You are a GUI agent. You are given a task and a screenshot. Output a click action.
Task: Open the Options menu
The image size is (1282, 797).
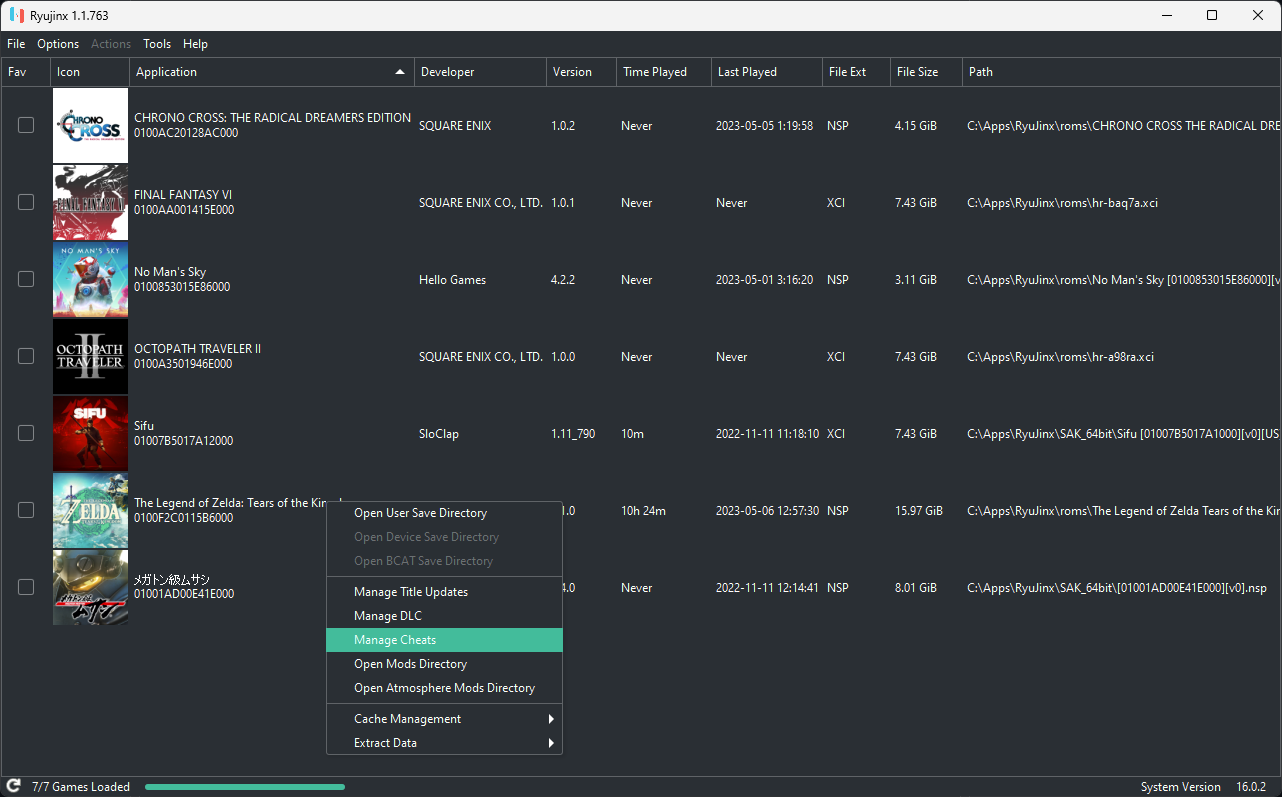(58, 44)
